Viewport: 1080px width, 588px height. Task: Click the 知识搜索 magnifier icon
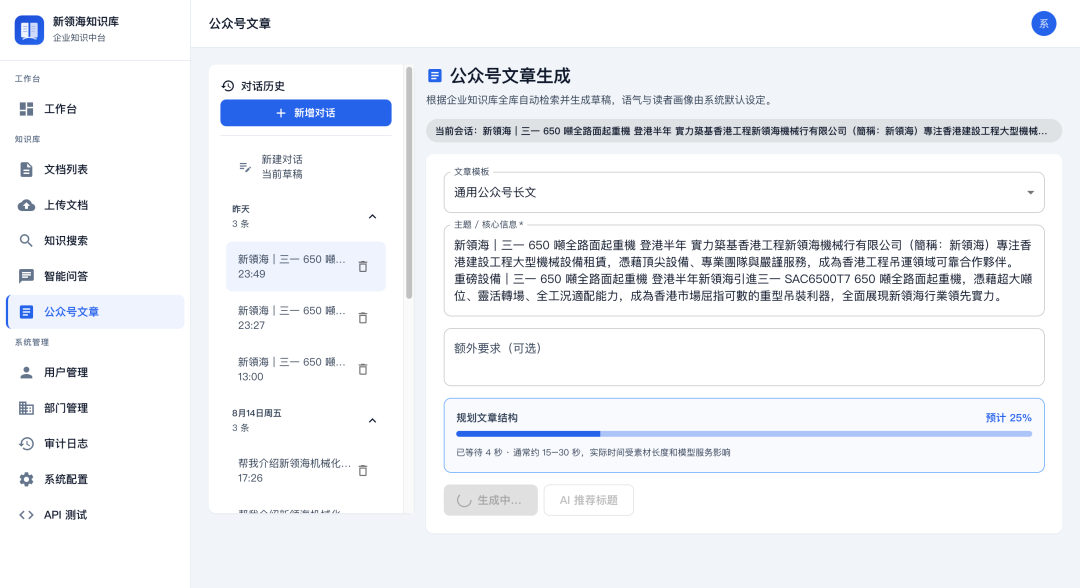click(26, 240)
